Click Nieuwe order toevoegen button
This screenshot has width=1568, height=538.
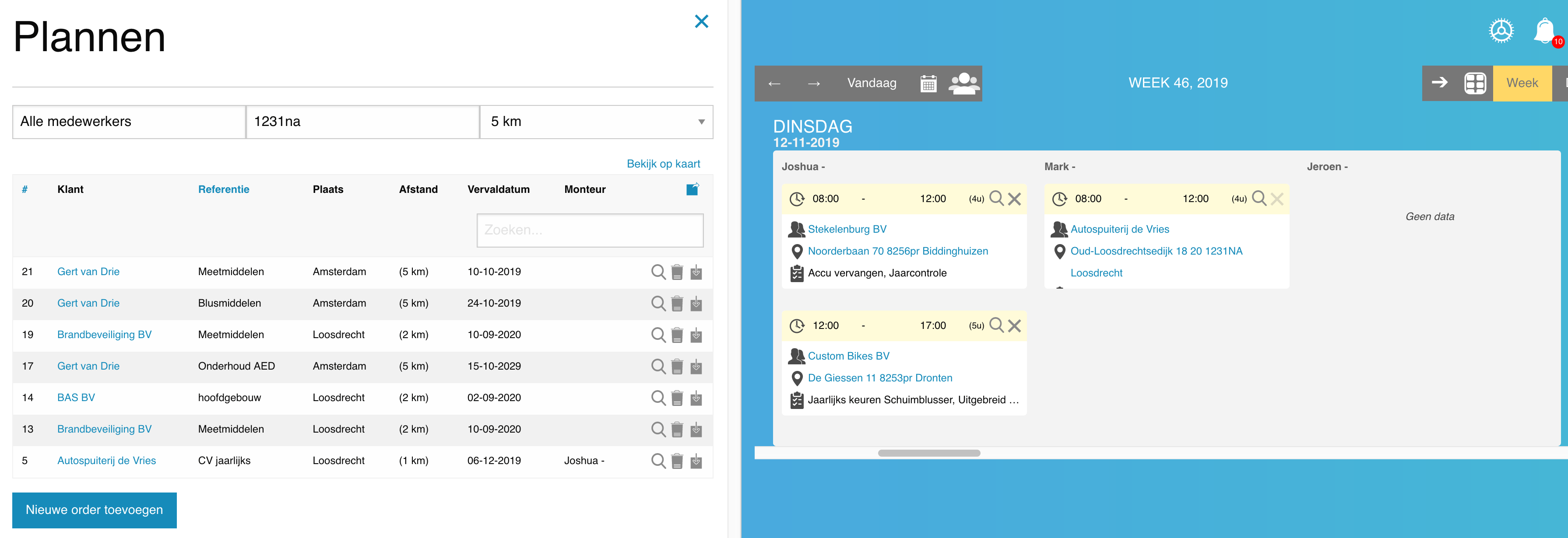[x=95, y=510]
